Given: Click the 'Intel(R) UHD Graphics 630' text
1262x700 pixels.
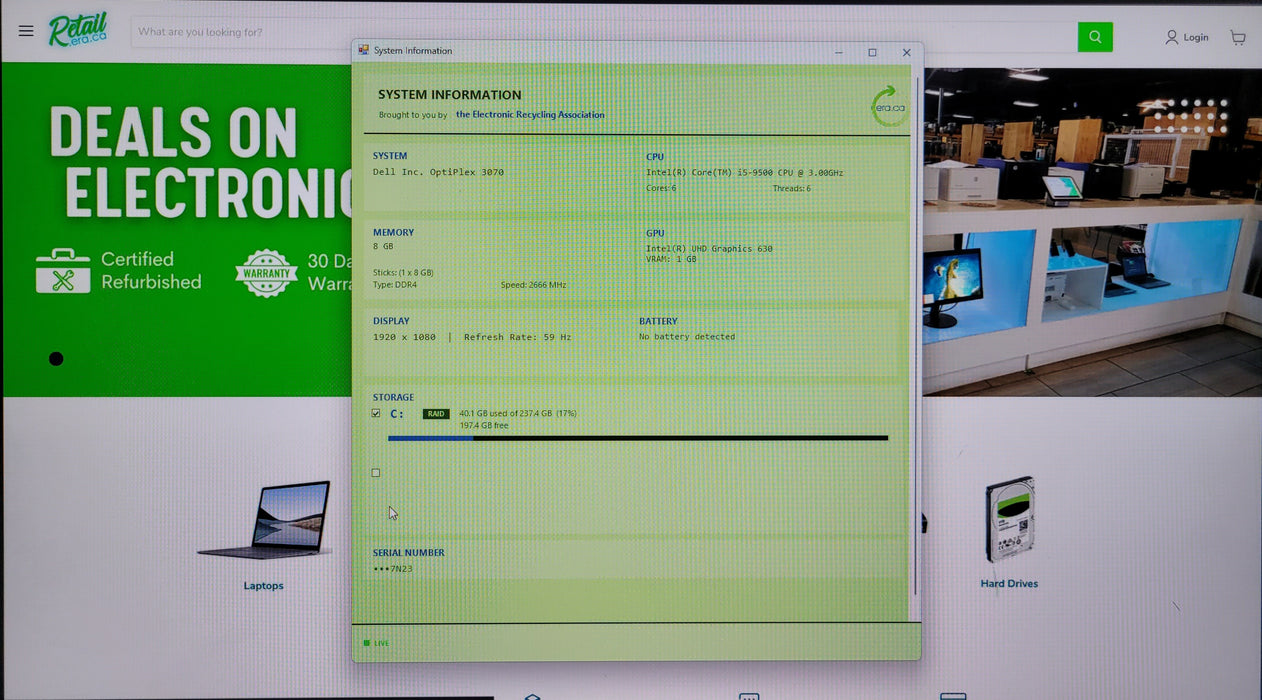Looking at the screenshot, I should 709,248.
